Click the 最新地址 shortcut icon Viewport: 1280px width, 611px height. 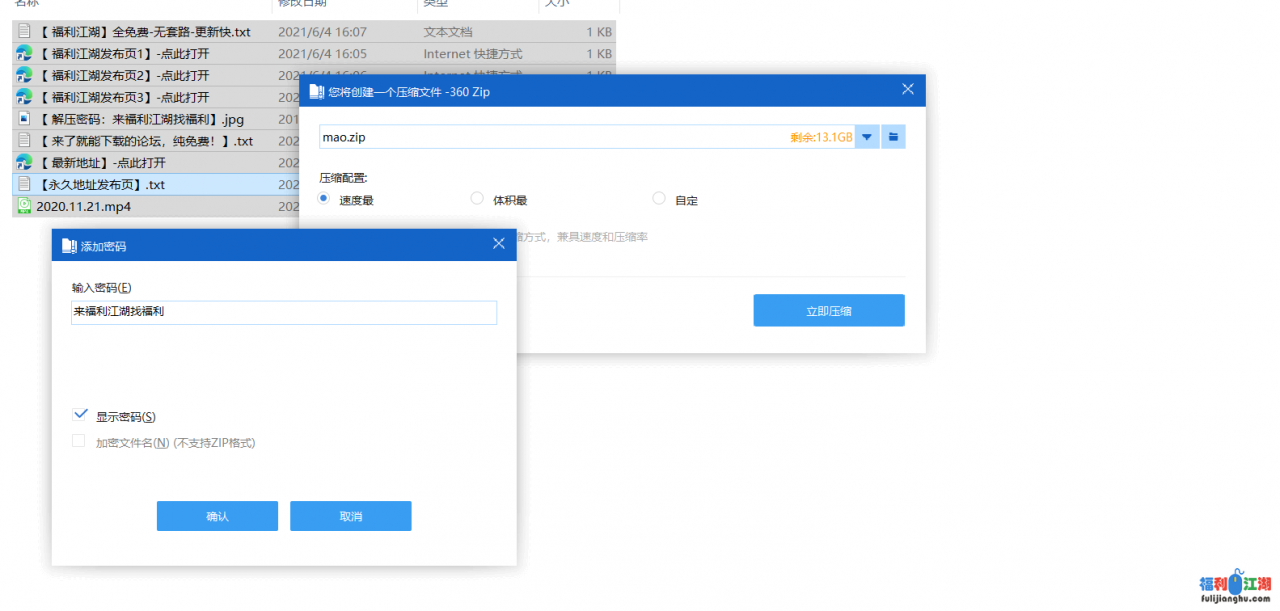[x=24, y=162]
